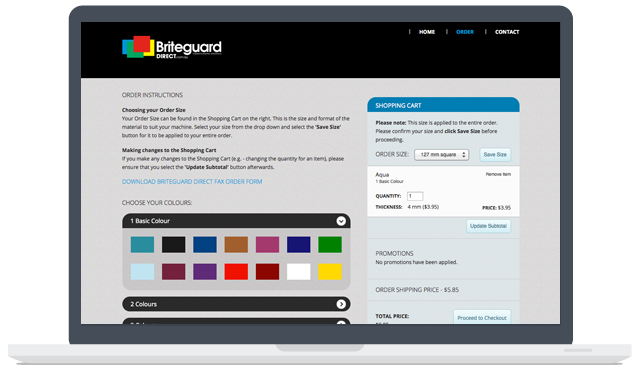Click the Save Size button
This screenshot has height=370, width=640.
pos(495,155)
